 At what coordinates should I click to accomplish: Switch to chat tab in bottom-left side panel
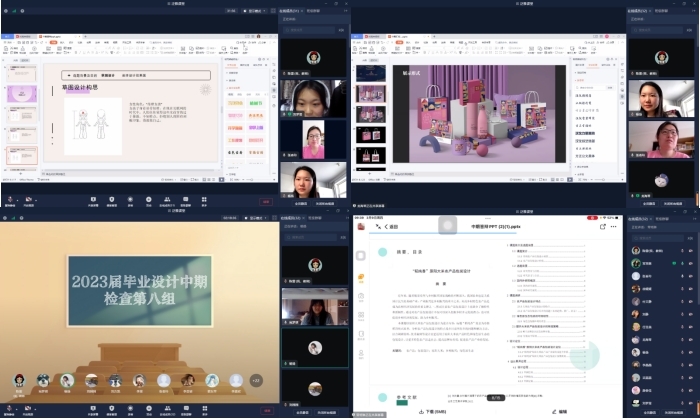click(314, 218)
